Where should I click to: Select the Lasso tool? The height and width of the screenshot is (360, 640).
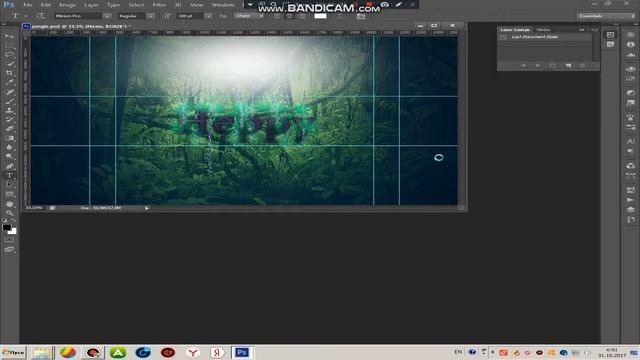coord(9,55)
